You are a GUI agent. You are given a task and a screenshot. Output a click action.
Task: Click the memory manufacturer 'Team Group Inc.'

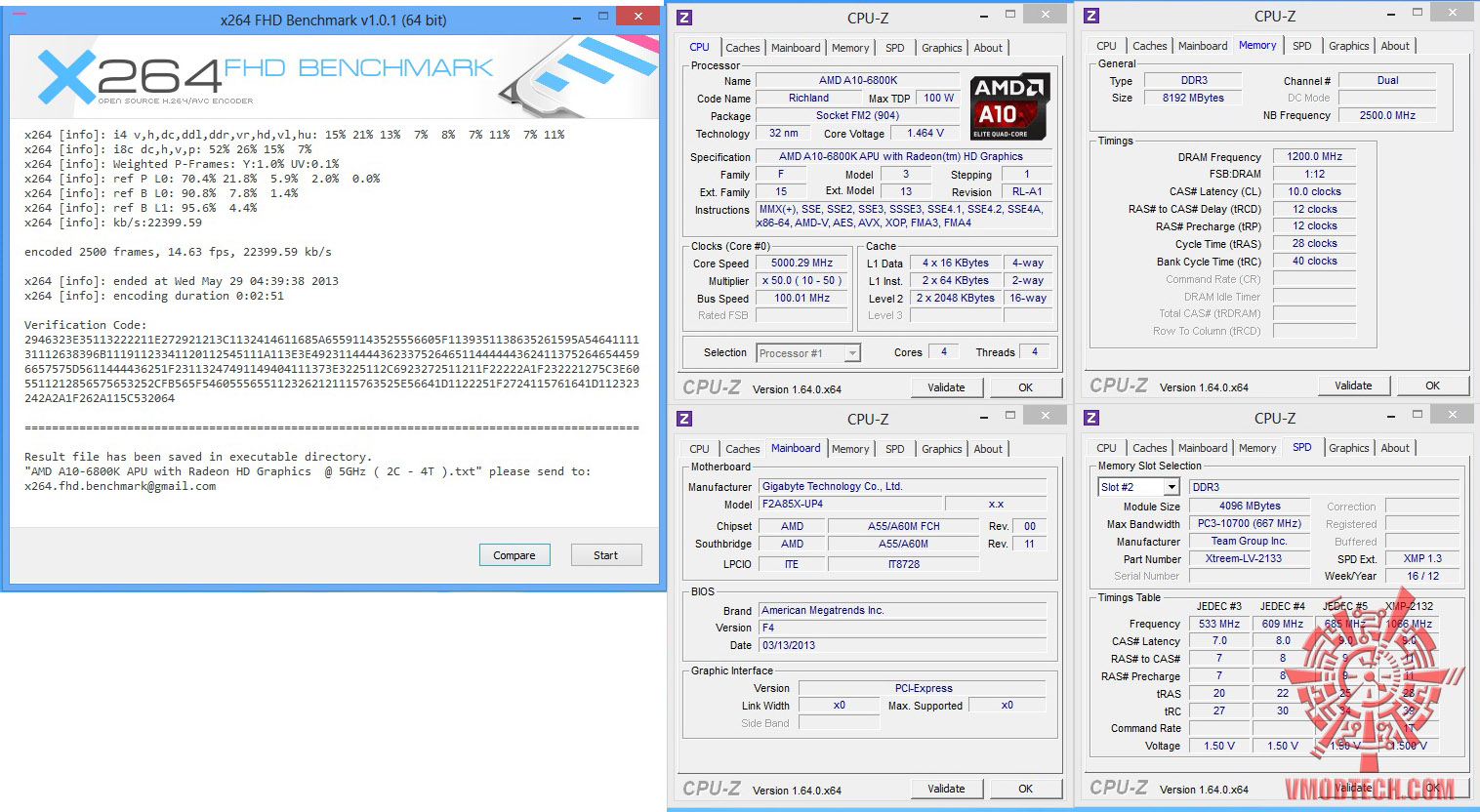pos(1250,542)
